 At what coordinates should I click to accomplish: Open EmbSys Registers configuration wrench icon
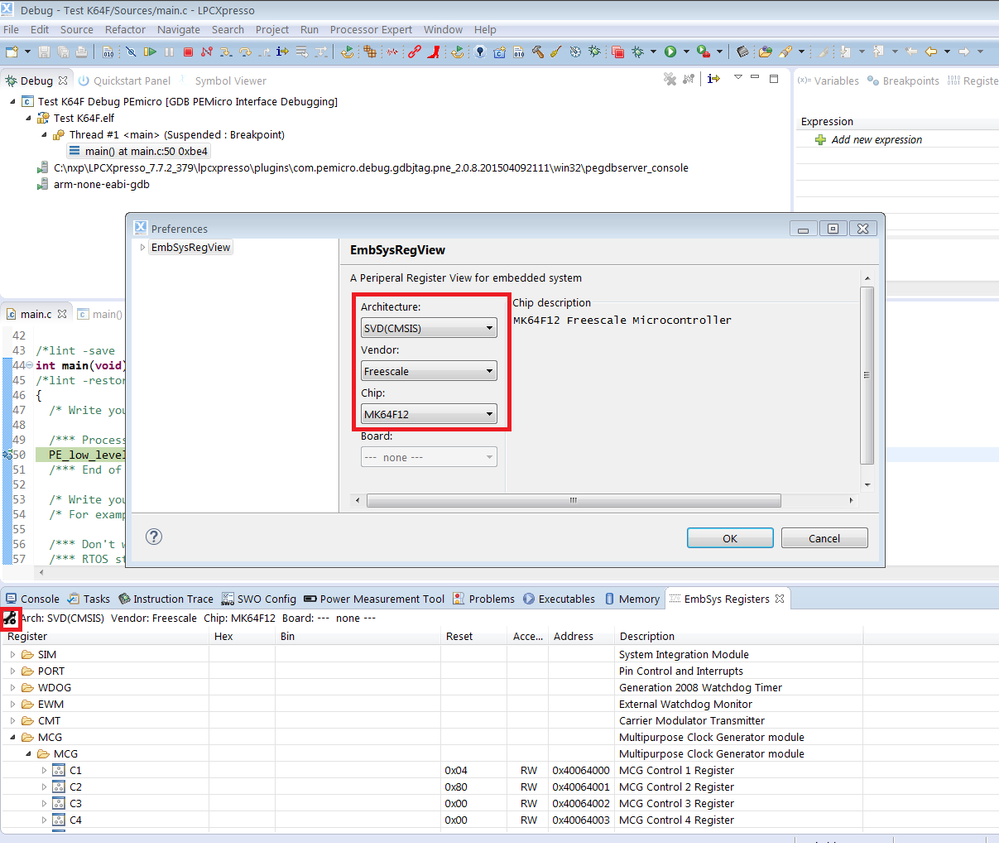10,617
